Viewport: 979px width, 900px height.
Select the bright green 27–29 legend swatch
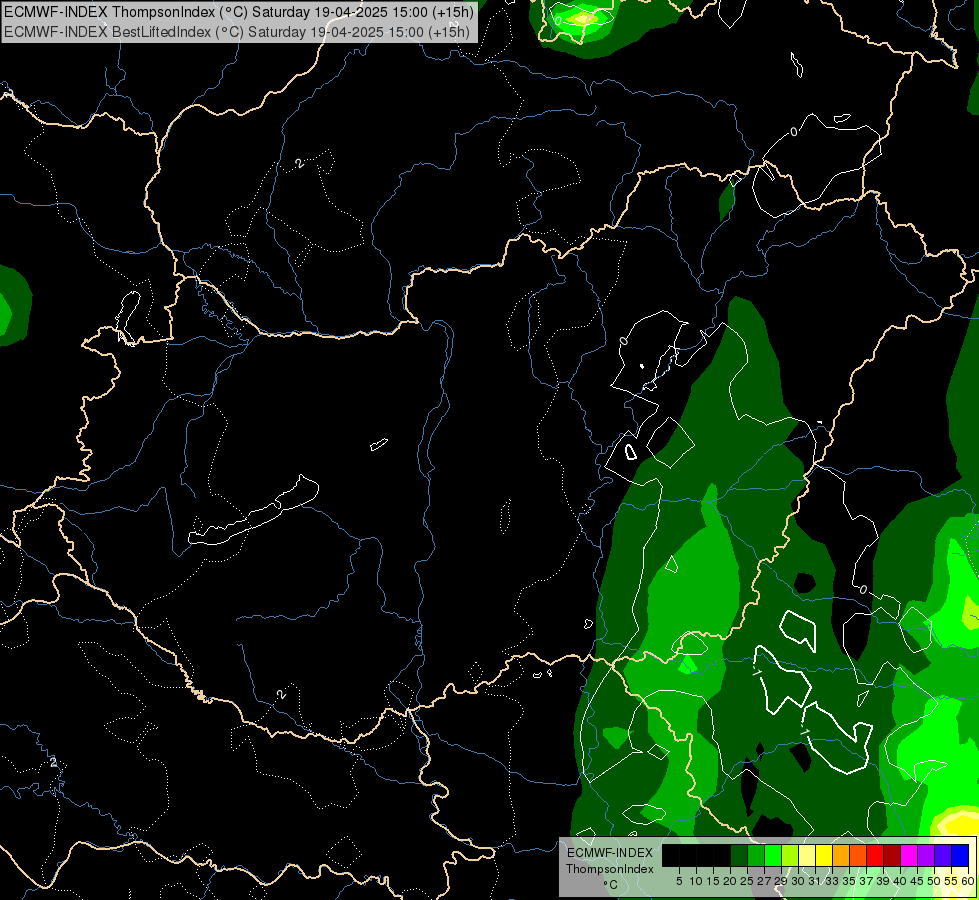[773, 855]
